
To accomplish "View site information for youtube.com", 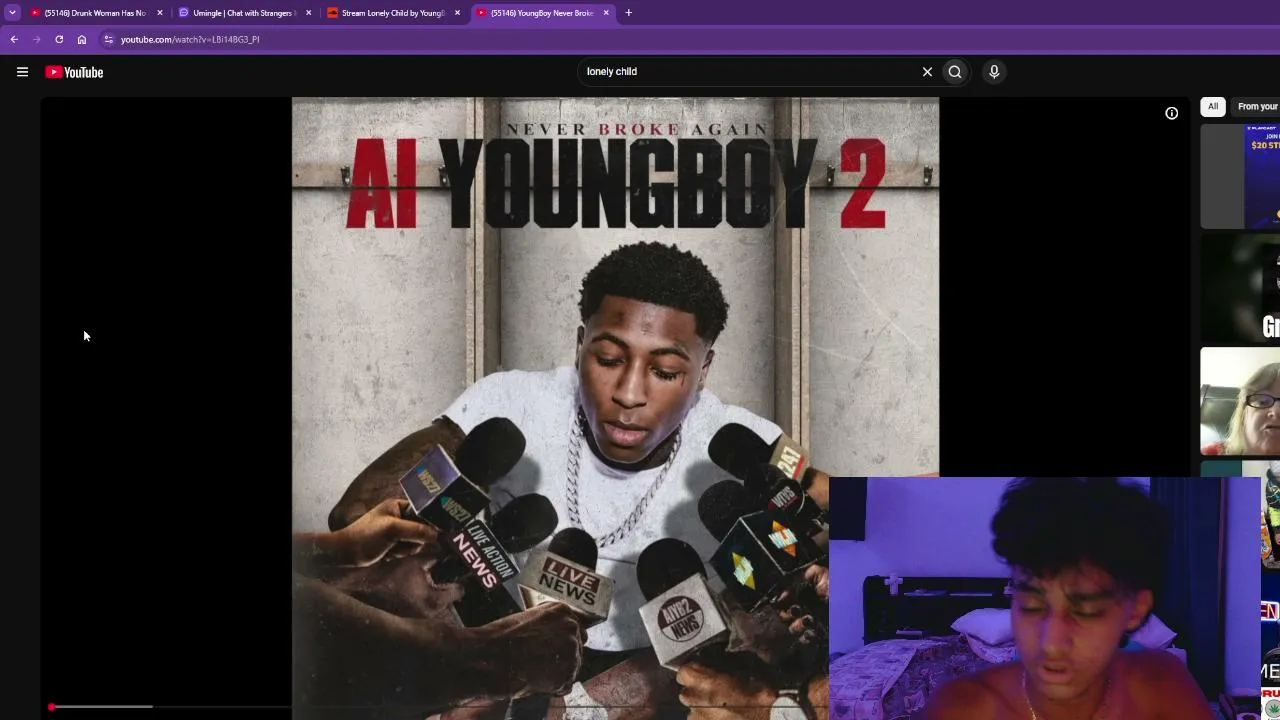I will [x=109, y=39].
